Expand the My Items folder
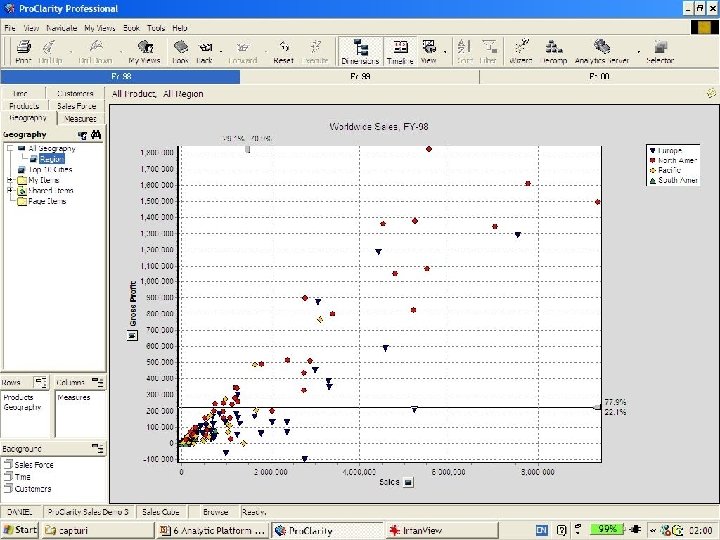Screen dimensions: 720x540 point(9,180)
